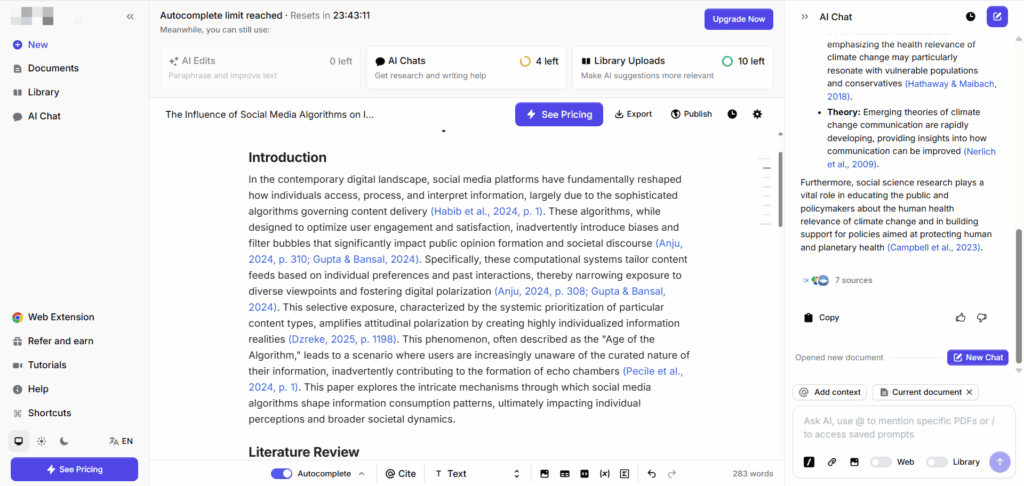This screenshot has width=1024, height=486.
Task: Create a new item from sidebar New
Action: (31, 44)
